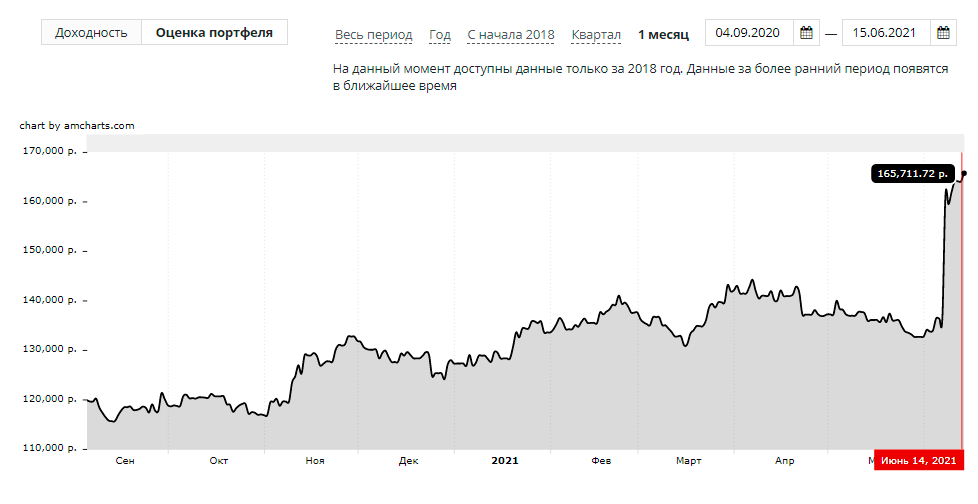This screenshot has width=978, height=504.
Task: Click the Фев month label
Action: point(601,461)
